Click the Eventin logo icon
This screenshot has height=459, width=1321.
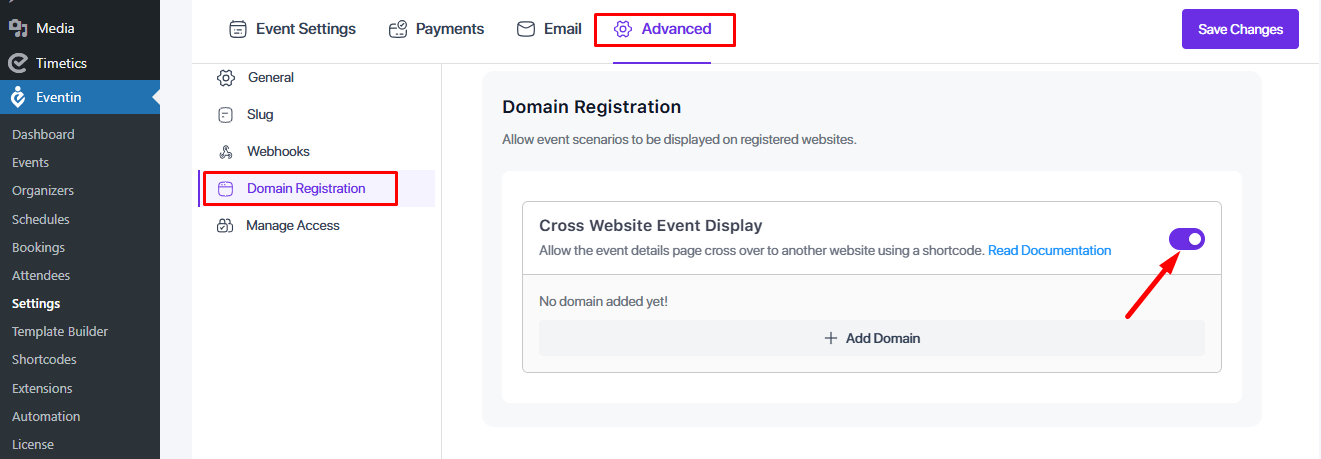pyautogui.click(x=17, y=98)
